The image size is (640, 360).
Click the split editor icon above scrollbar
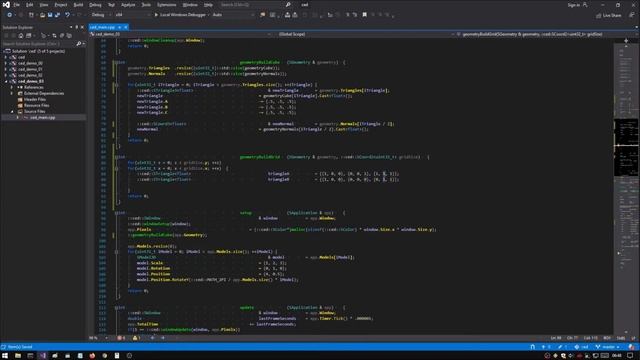(x=626, y=40)
